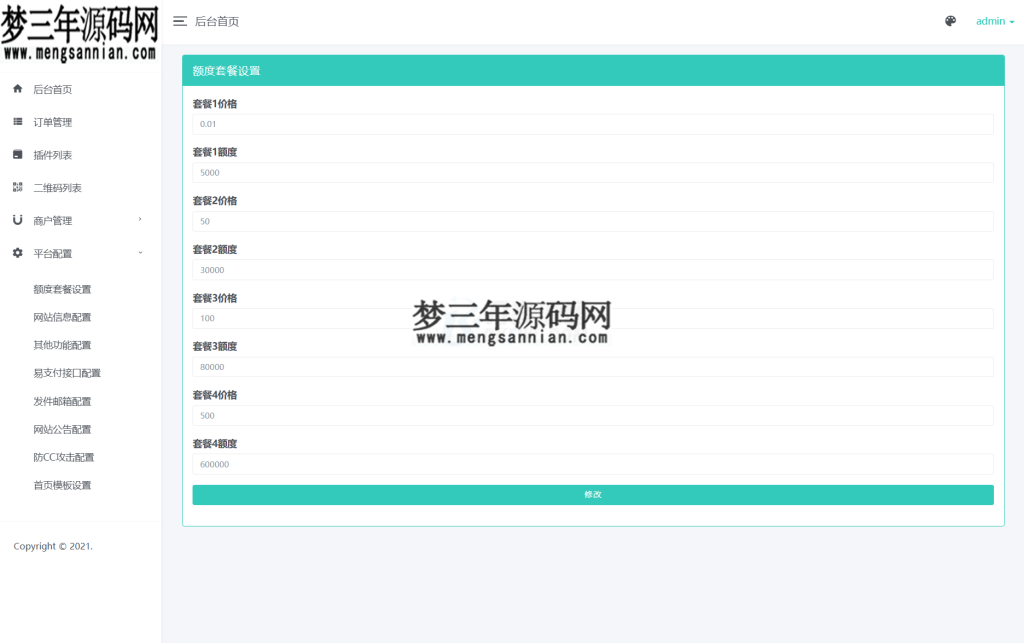Click the 套餐3价格 input field
The height and width of the screenshot is (643, 1024).
tap(593, 319)
